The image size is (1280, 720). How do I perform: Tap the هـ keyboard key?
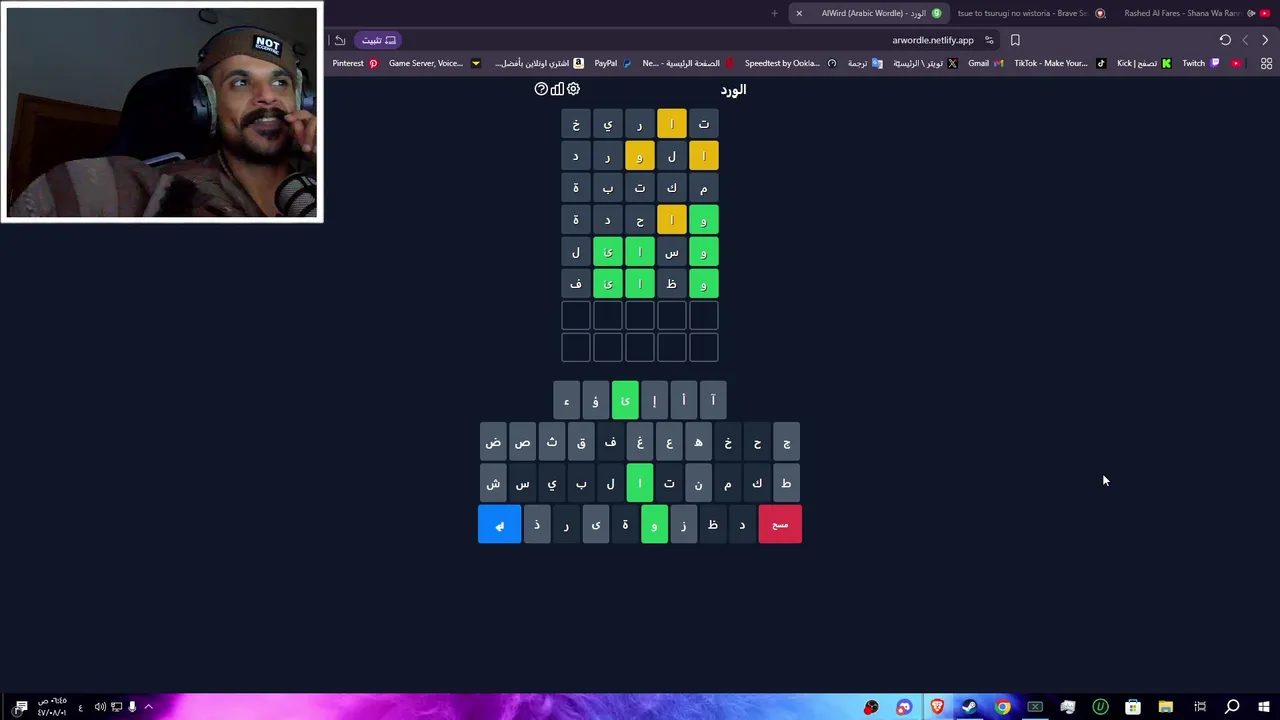pos(698,442)
